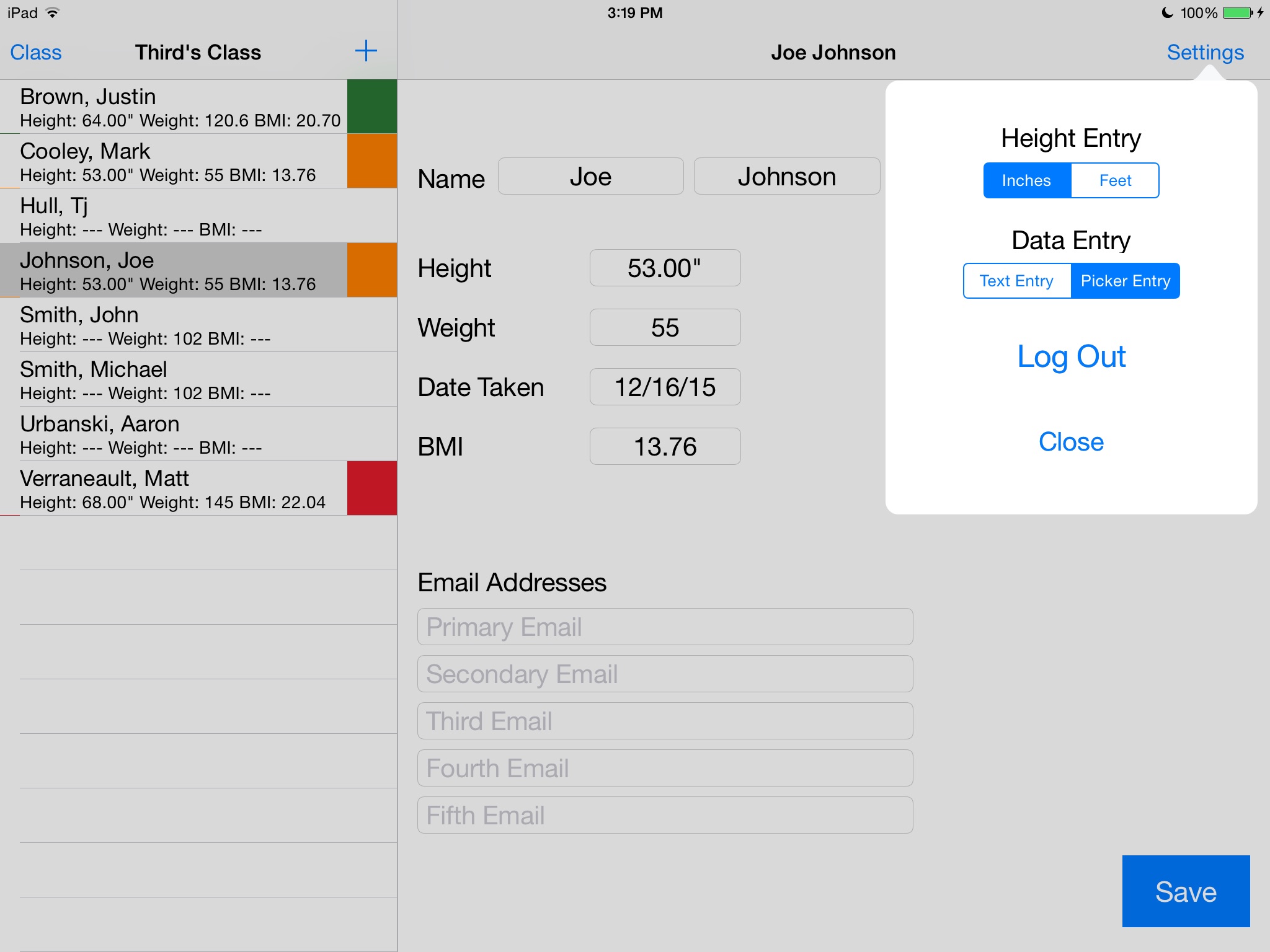The image size is (1270, 952).
Task: Open the Settings menu
Action: pyautogui.click(x=1205, y=53)
